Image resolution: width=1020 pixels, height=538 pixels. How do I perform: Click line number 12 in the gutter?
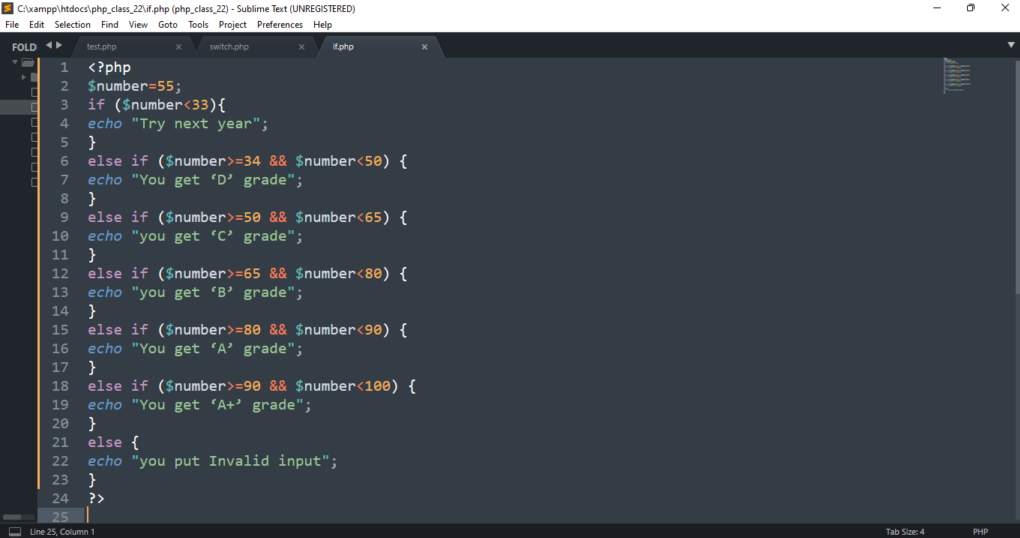tap(61, 274)
